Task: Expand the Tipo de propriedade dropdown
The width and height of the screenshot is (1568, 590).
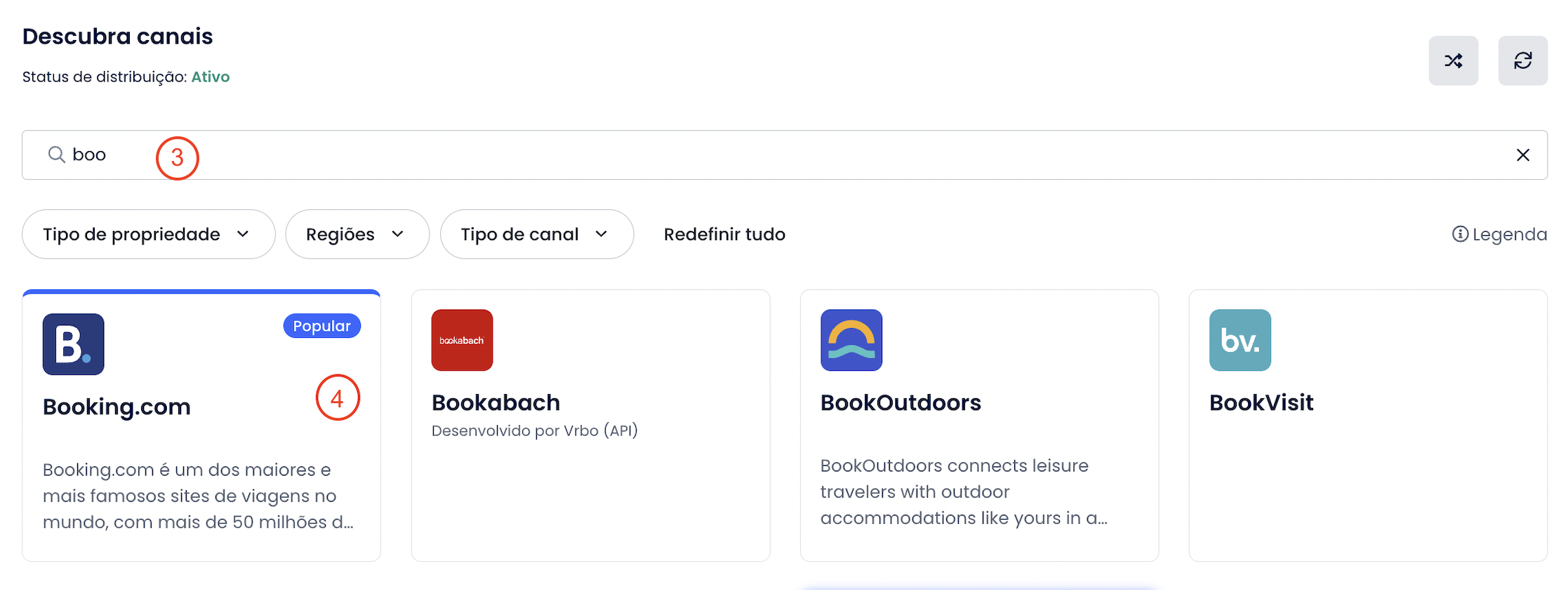Action: click(x=148, y=234)
